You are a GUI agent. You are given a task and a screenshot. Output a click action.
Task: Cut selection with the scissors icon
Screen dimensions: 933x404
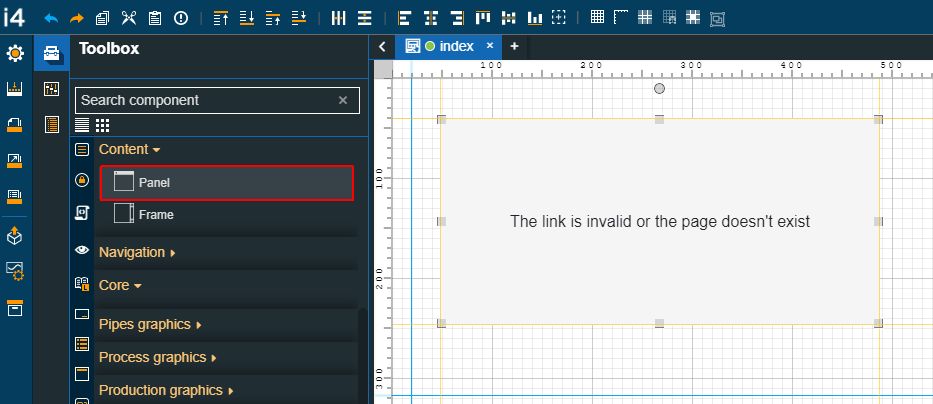[x=129, y=18]
